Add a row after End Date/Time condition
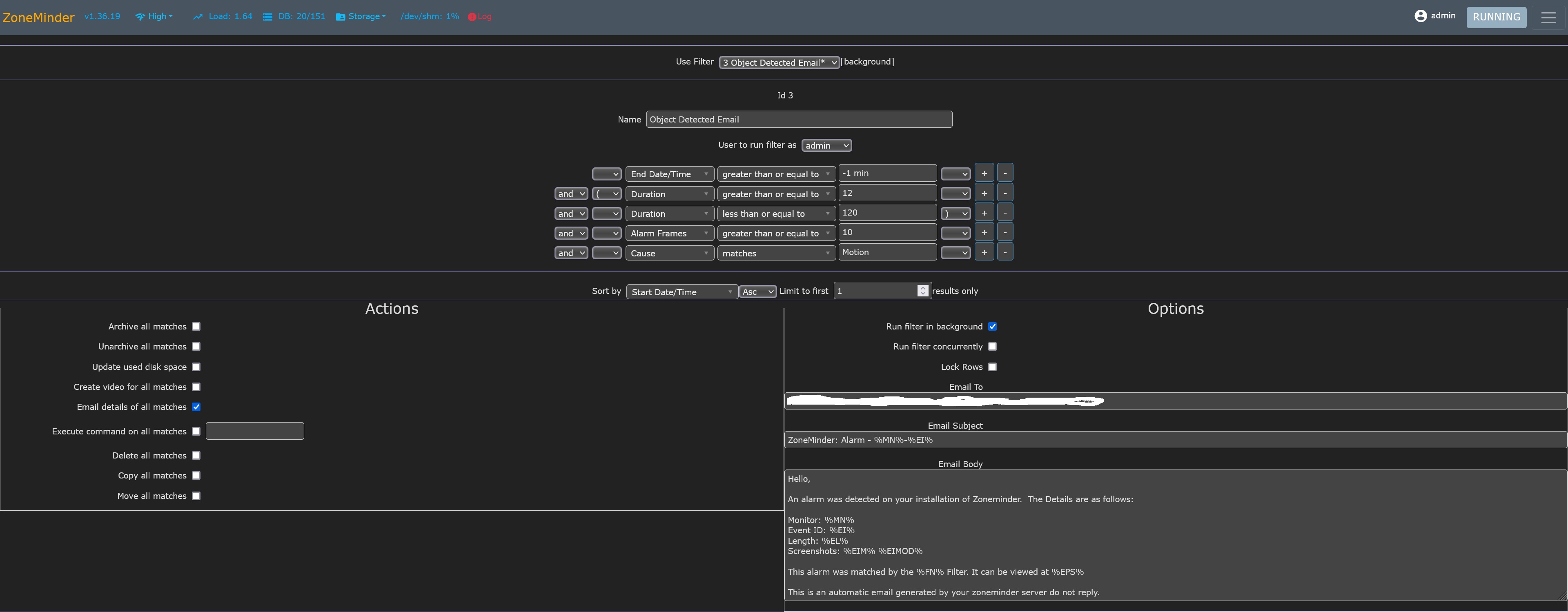 coord(984,174)
